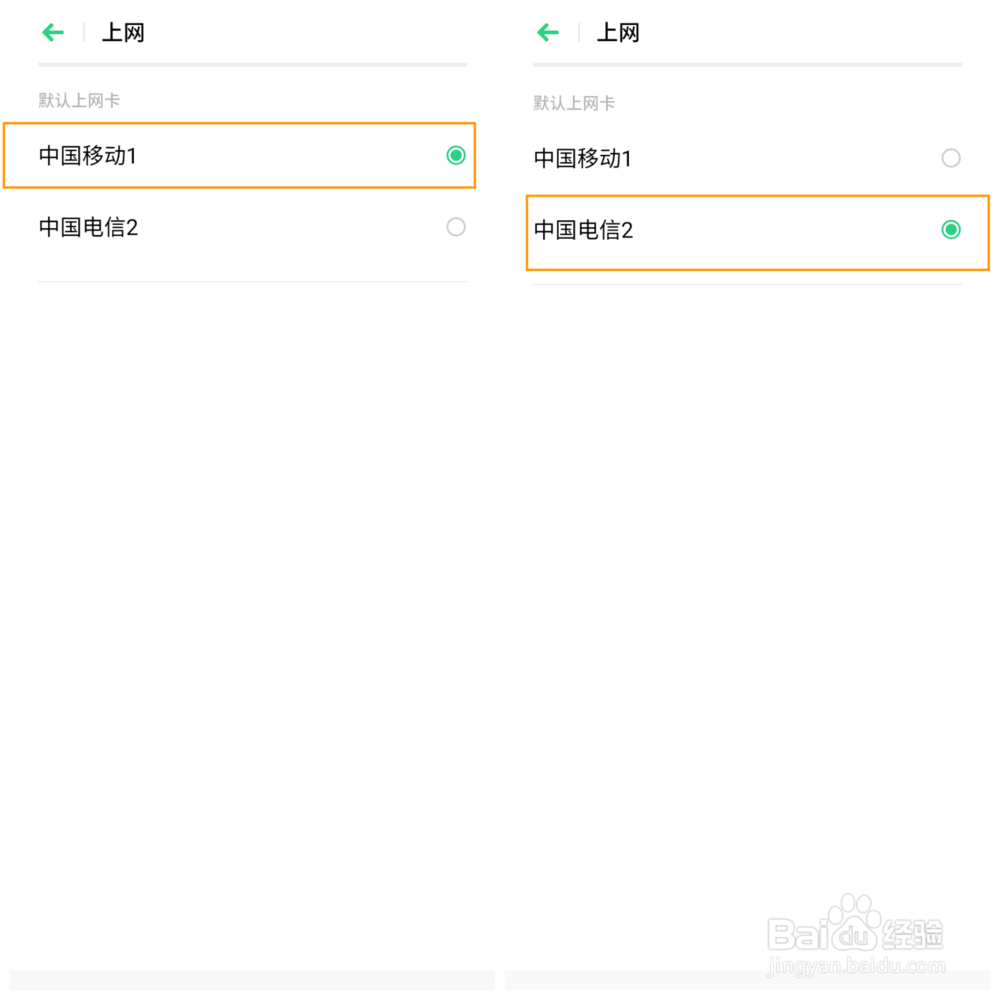
Task: Select the 中国移动1 radio button in left screen
Action: pos(456,155)
